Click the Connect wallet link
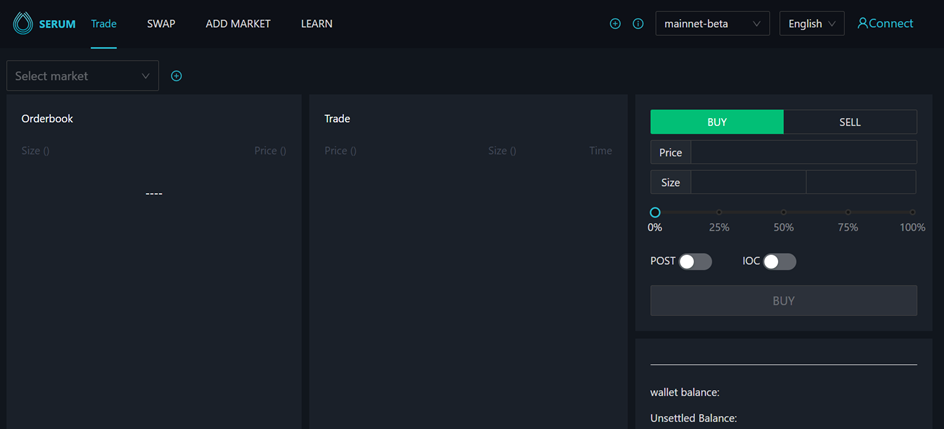 pyautogui.click(x=885, y=23)
